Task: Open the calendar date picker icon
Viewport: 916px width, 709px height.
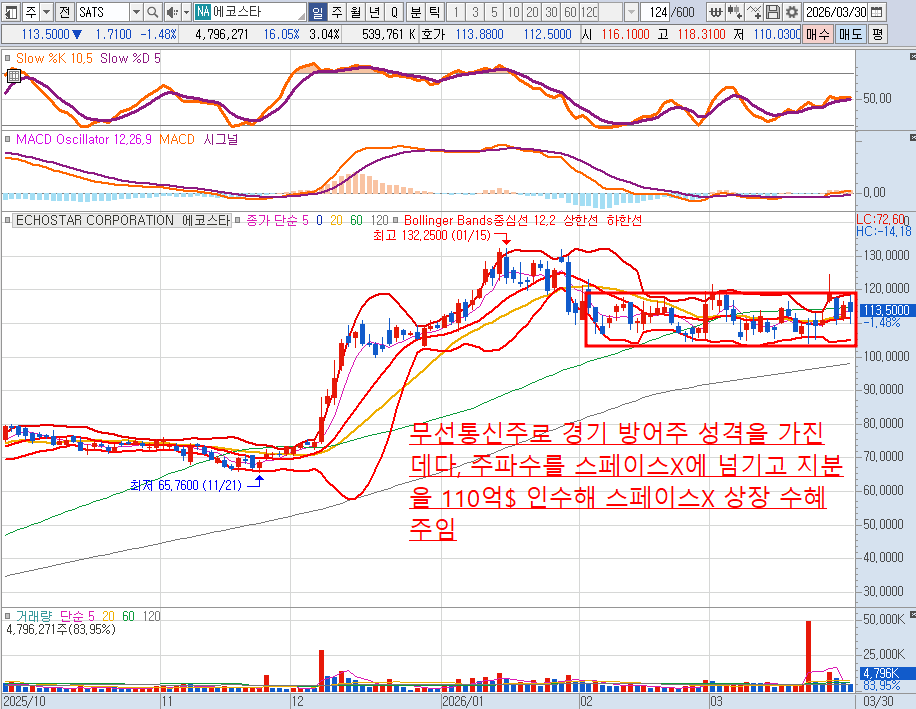Action: tap(876, 12)
